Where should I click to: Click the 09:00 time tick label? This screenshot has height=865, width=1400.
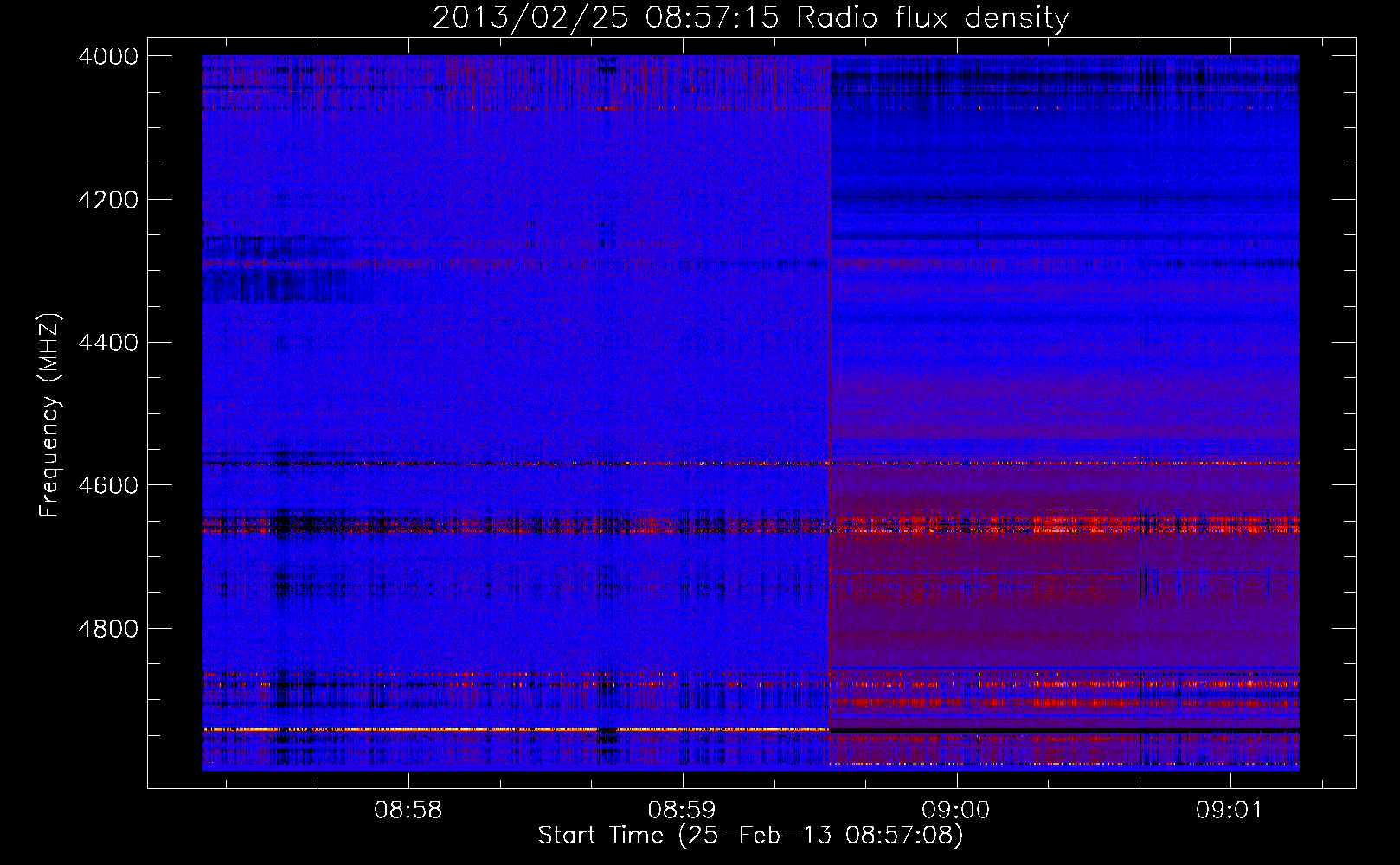(955, 811)
